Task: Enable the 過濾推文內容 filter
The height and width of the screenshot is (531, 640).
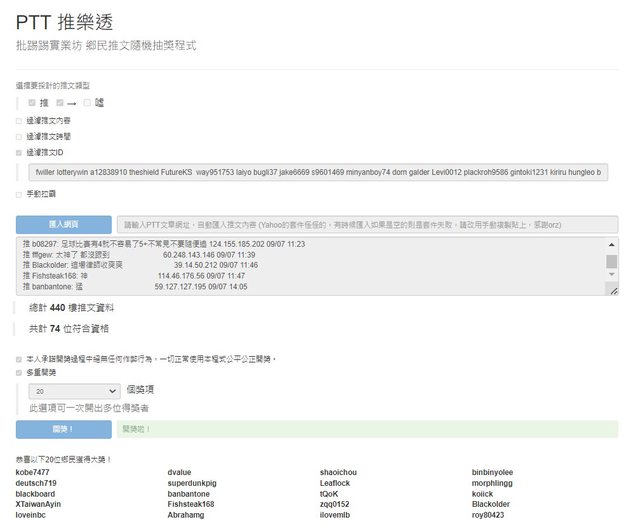Action: [18, 120]
